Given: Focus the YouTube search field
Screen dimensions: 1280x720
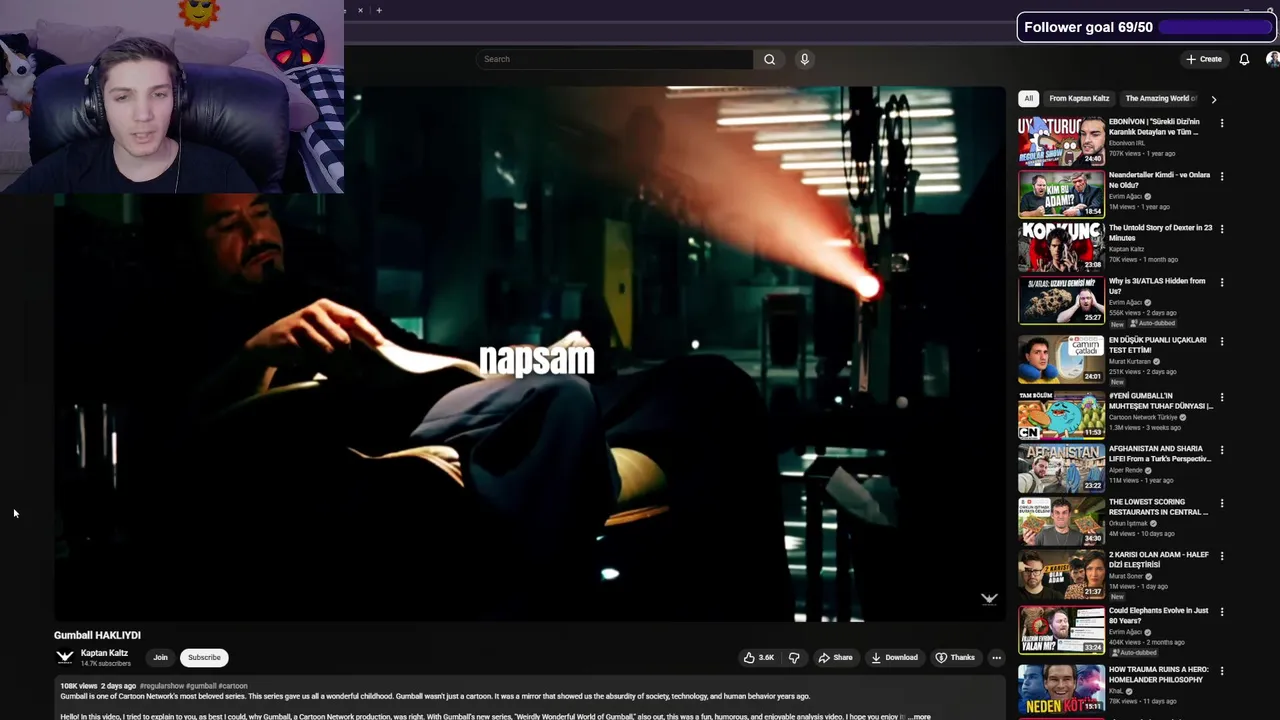Looking at the screenshot, I should [x=614, y=59].
